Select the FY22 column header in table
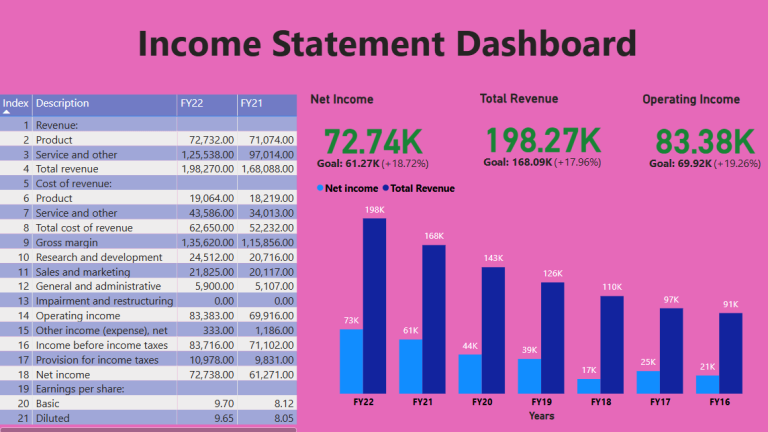 coord(192,103)
